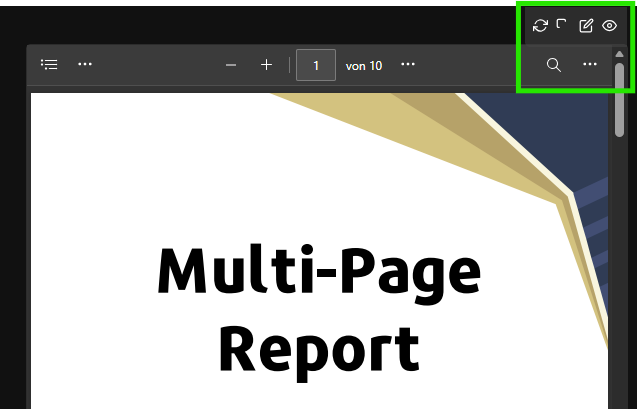The width and height of the screenshot is (637, 409).
Task: Open search with the magnifier icon
Action: pyautogui.click(x=553, y=65)
